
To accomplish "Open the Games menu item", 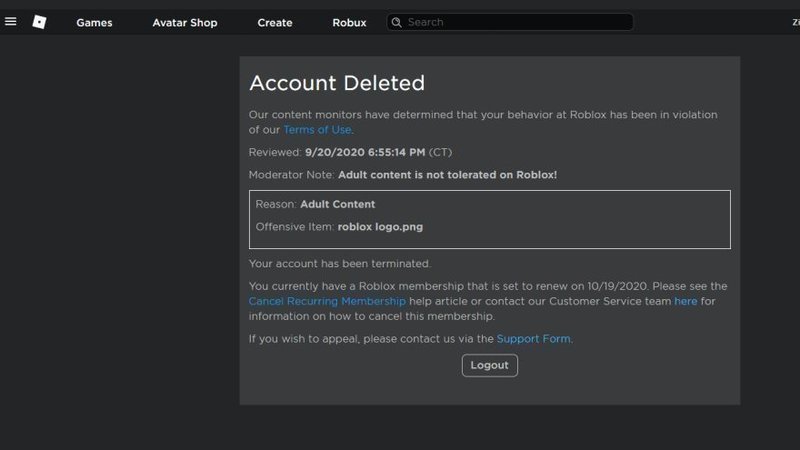I will pyautogui.click(x=94, y=23).
